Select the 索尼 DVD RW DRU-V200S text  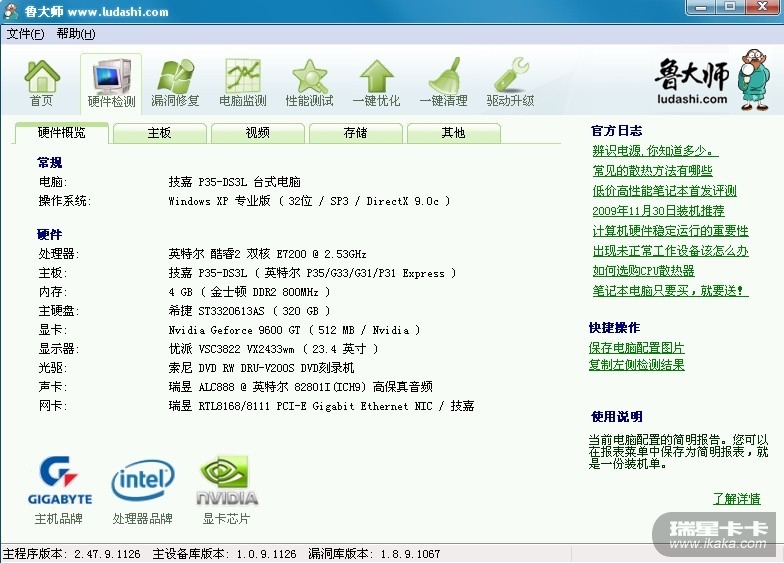(x=261, y=368)
